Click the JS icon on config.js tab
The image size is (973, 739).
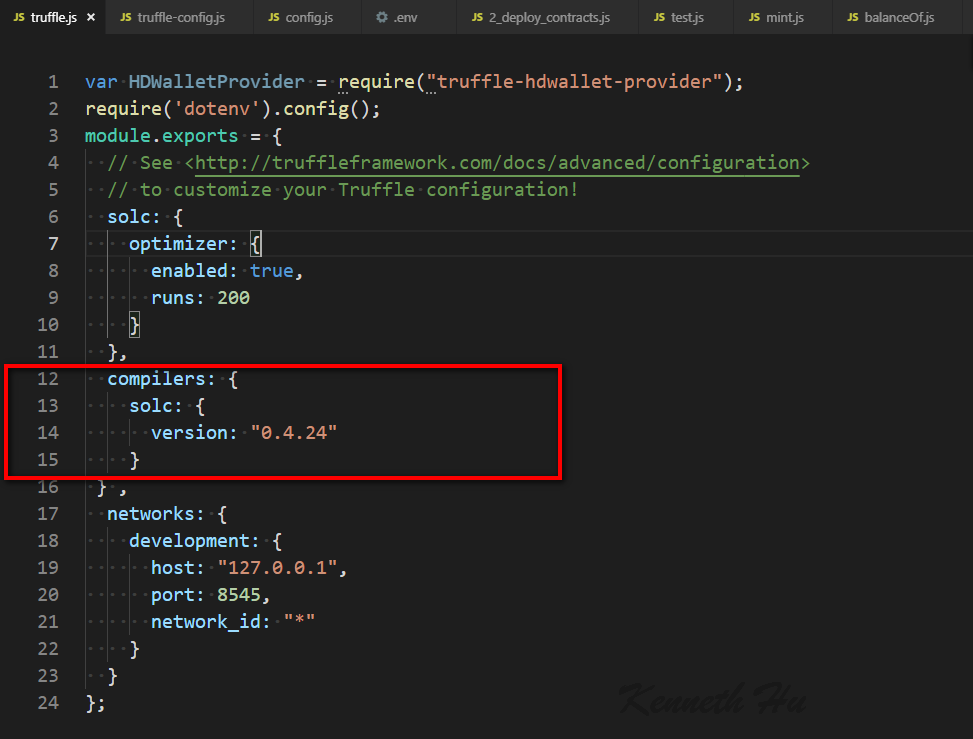[x=274, y=17]
